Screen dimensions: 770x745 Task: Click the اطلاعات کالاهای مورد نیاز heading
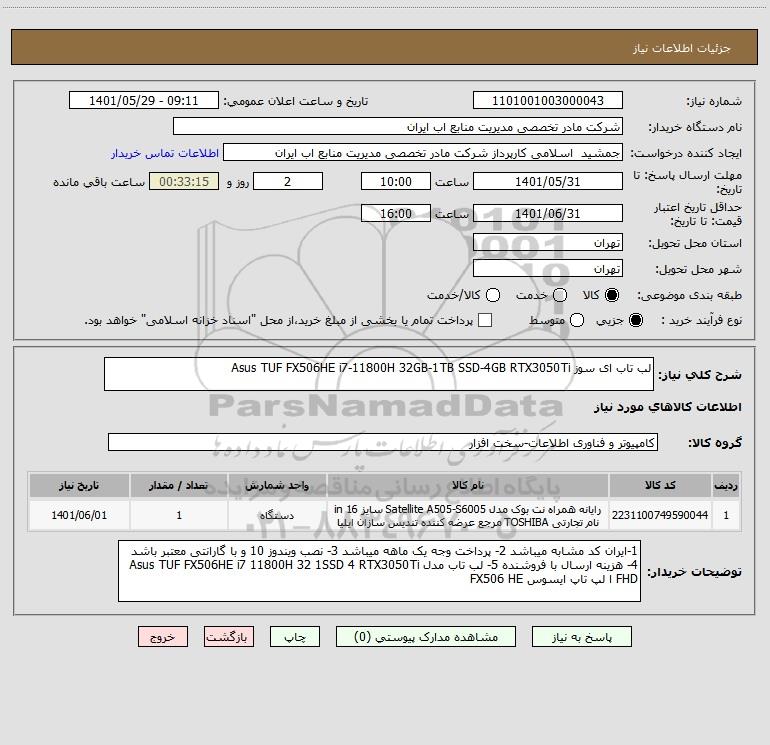[x=667, y=407]
